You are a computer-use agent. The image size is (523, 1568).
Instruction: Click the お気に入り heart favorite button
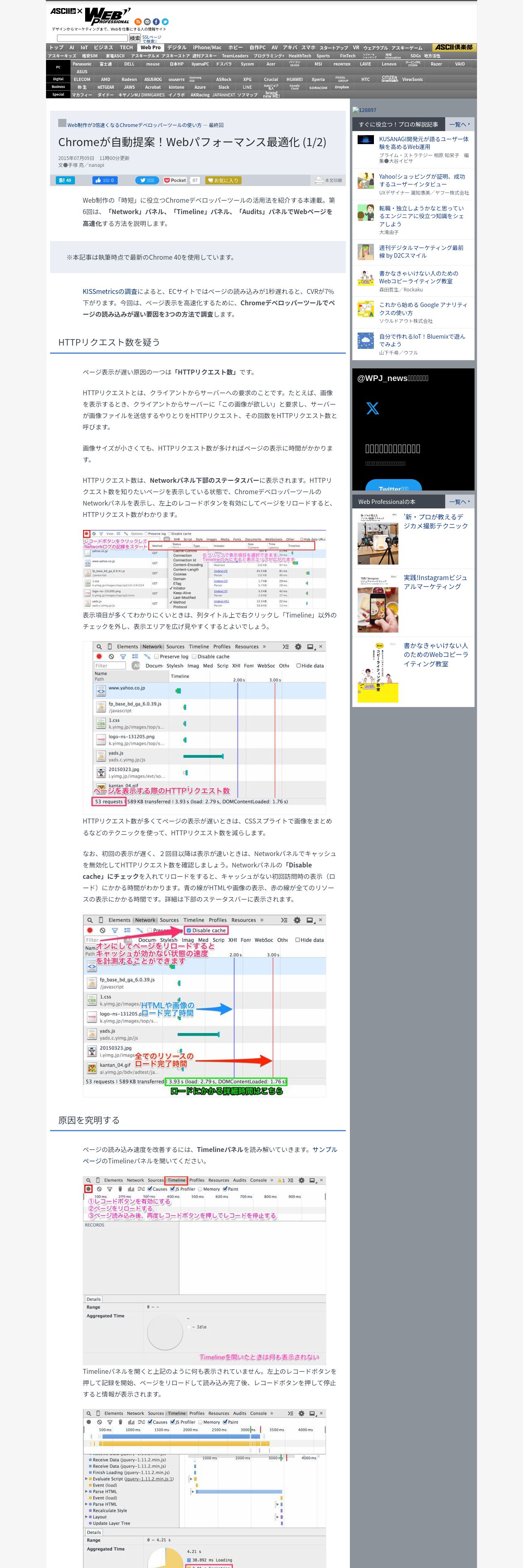(x=223, y=180)
